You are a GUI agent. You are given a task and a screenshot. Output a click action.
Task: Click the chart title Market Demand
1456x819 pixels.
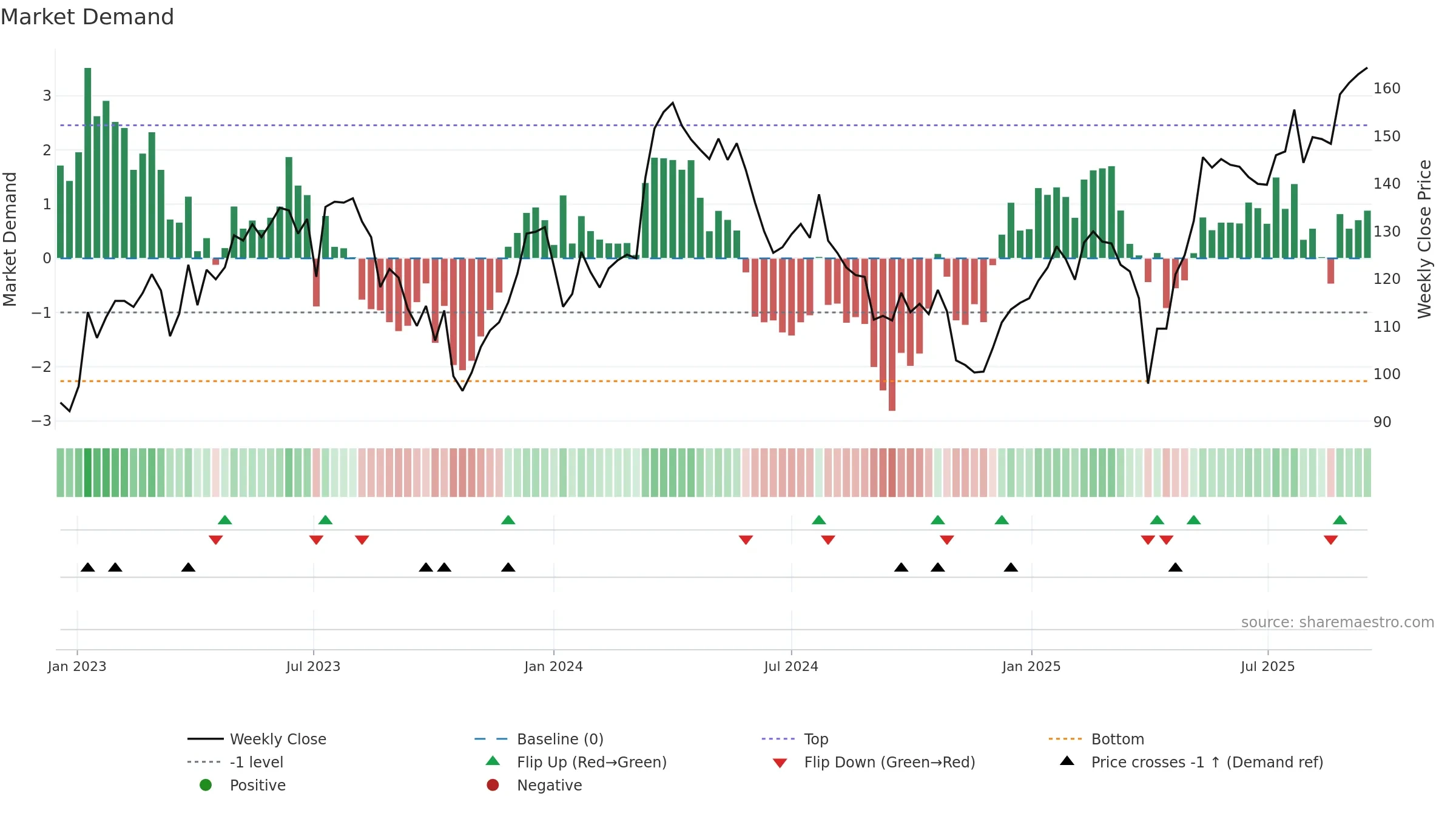[x=87, y=17]
